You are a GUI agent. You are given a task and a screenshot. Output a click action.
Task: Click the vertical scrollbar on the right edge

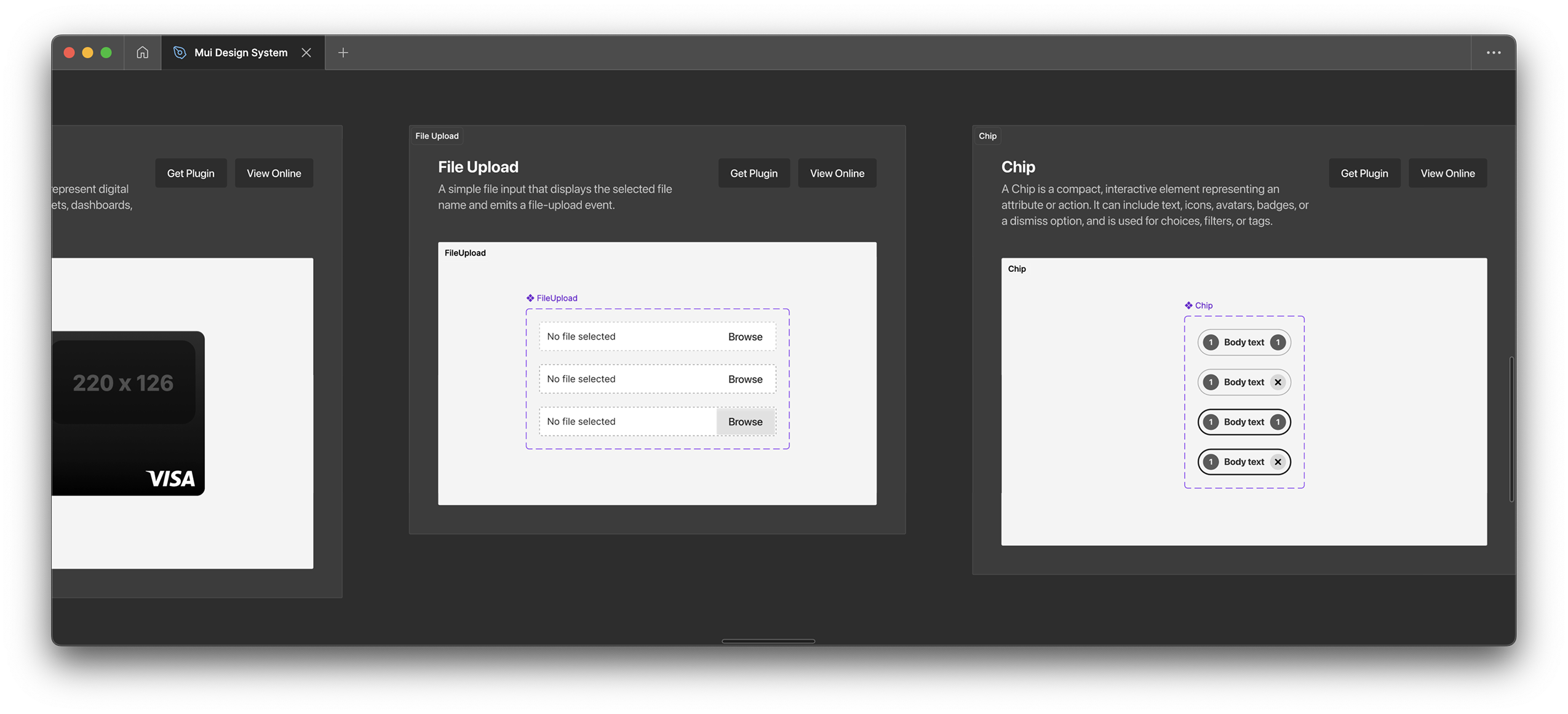click(x=1511, y=429)
